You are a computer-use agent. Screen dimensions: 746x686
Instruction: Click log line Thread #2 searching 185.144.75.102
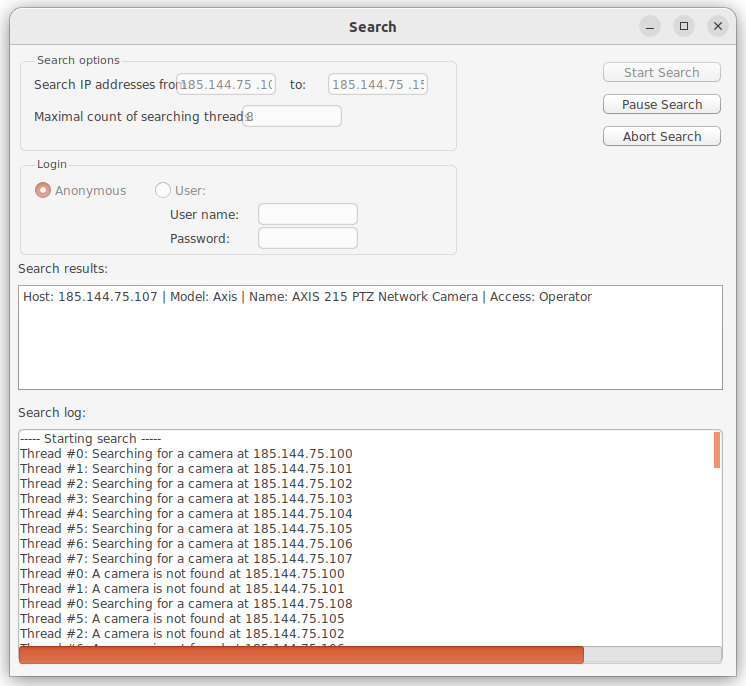[186, 483]
